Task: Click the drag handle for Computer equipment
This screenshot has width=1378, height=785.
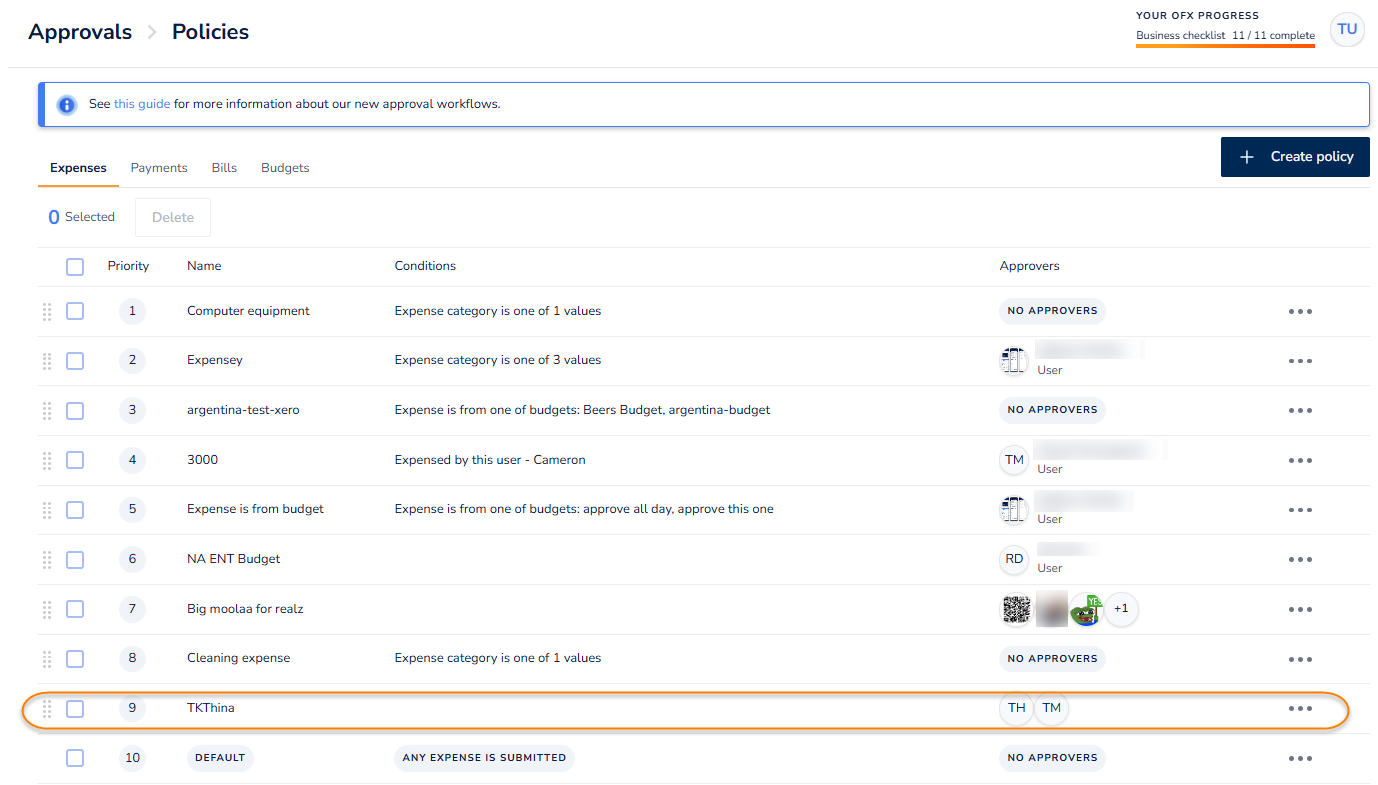Action: [x=47, y=311]
